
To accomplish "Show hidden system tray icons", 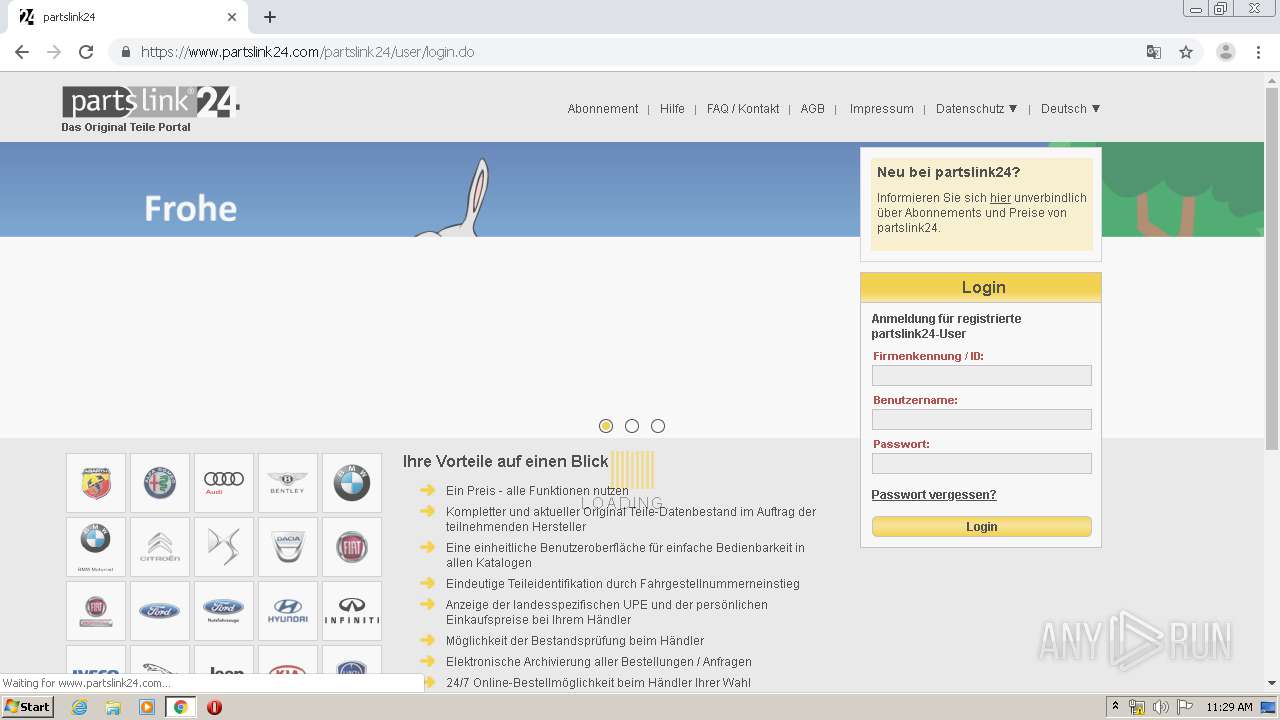I will (1115, 707).
